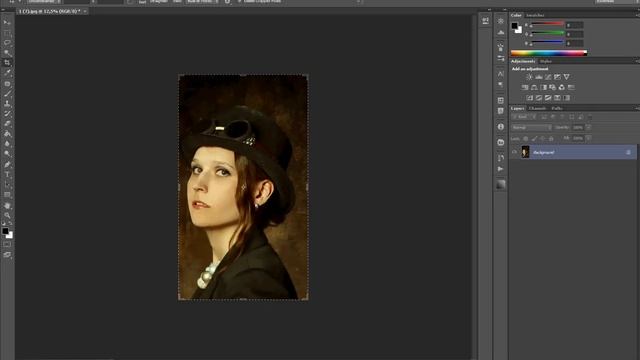Toggle lock transparent pixels in Layers
Image resolution: width=640 pixels, height=360 pixels.
click(526, 139)
